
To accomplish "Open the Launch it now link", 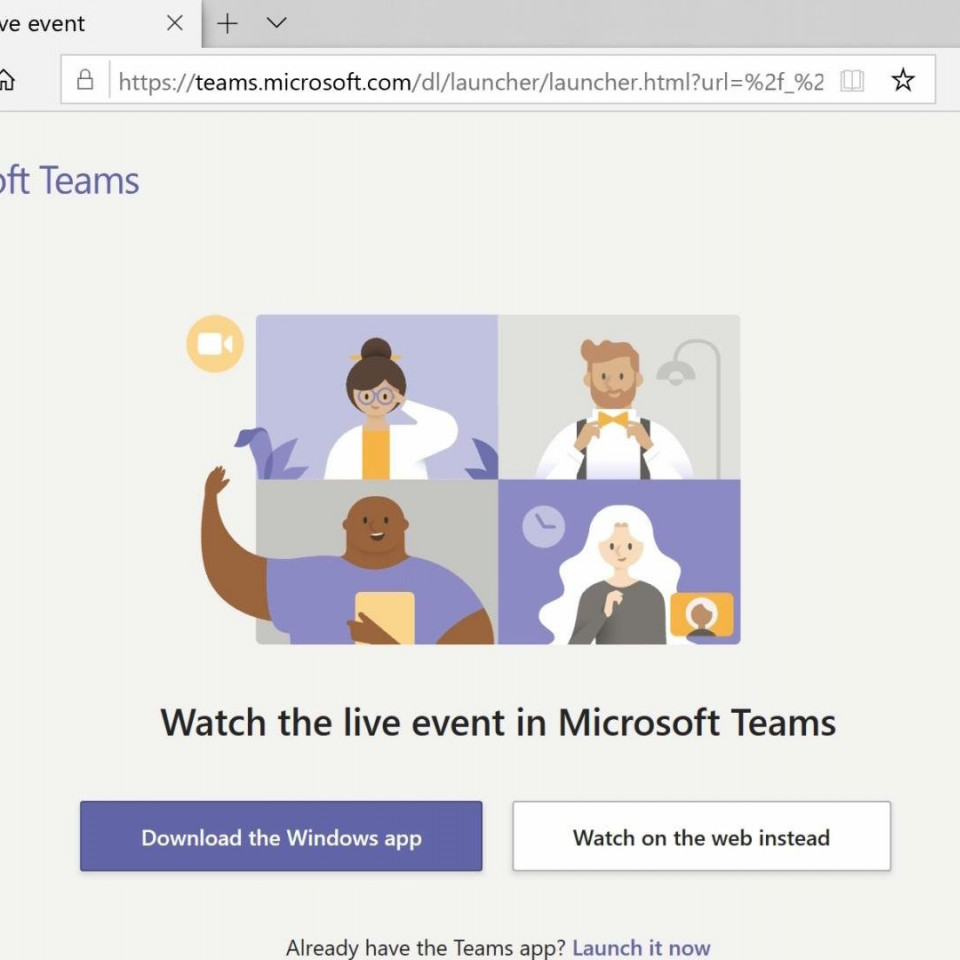I will (x=641, y=947).
